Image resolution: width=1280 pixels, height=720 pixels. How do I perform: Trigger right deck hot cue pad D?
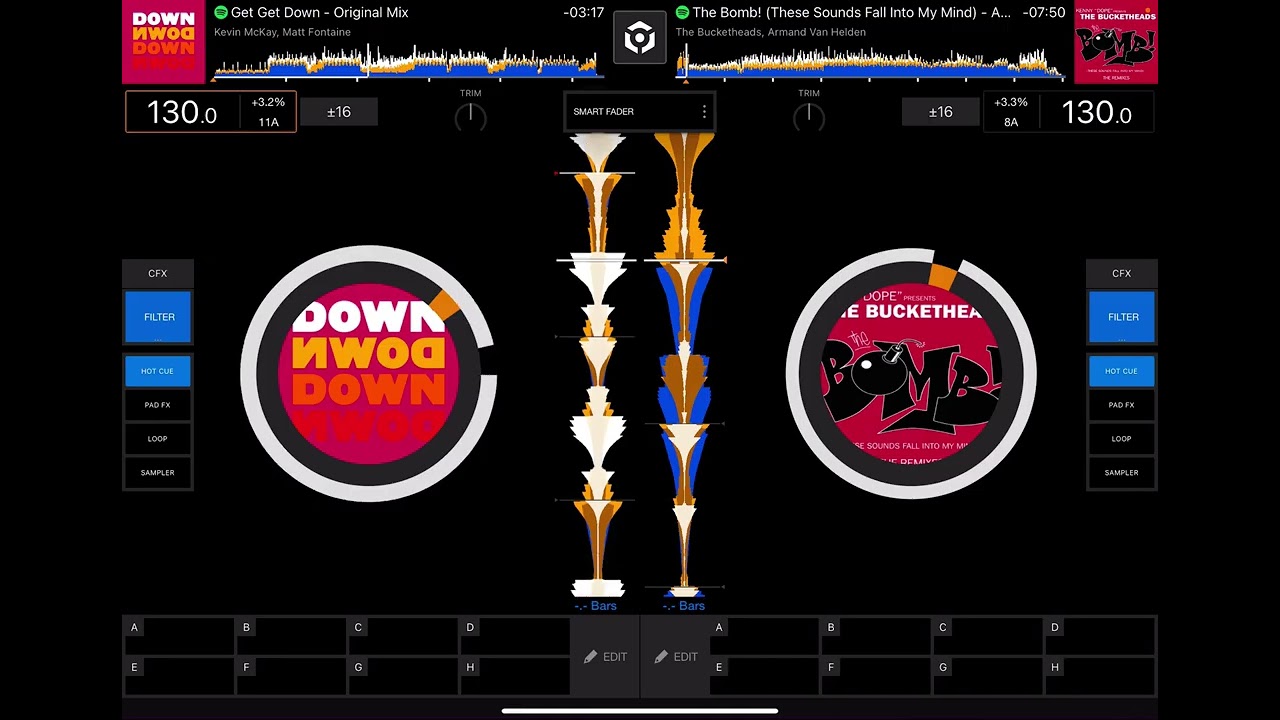[1101, 636]
